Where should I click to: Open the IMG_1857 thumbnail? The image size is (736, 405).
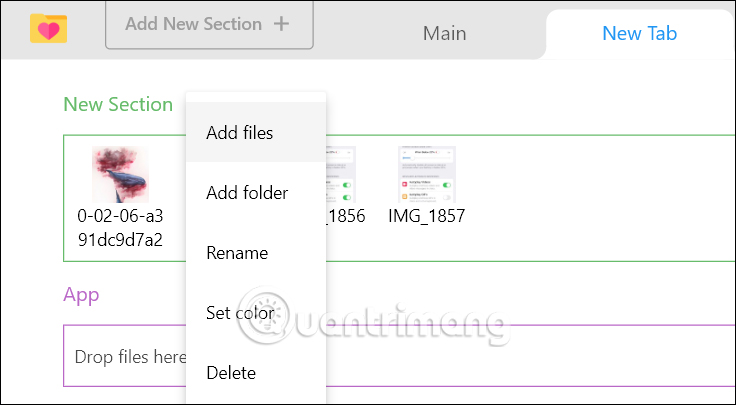427,175
